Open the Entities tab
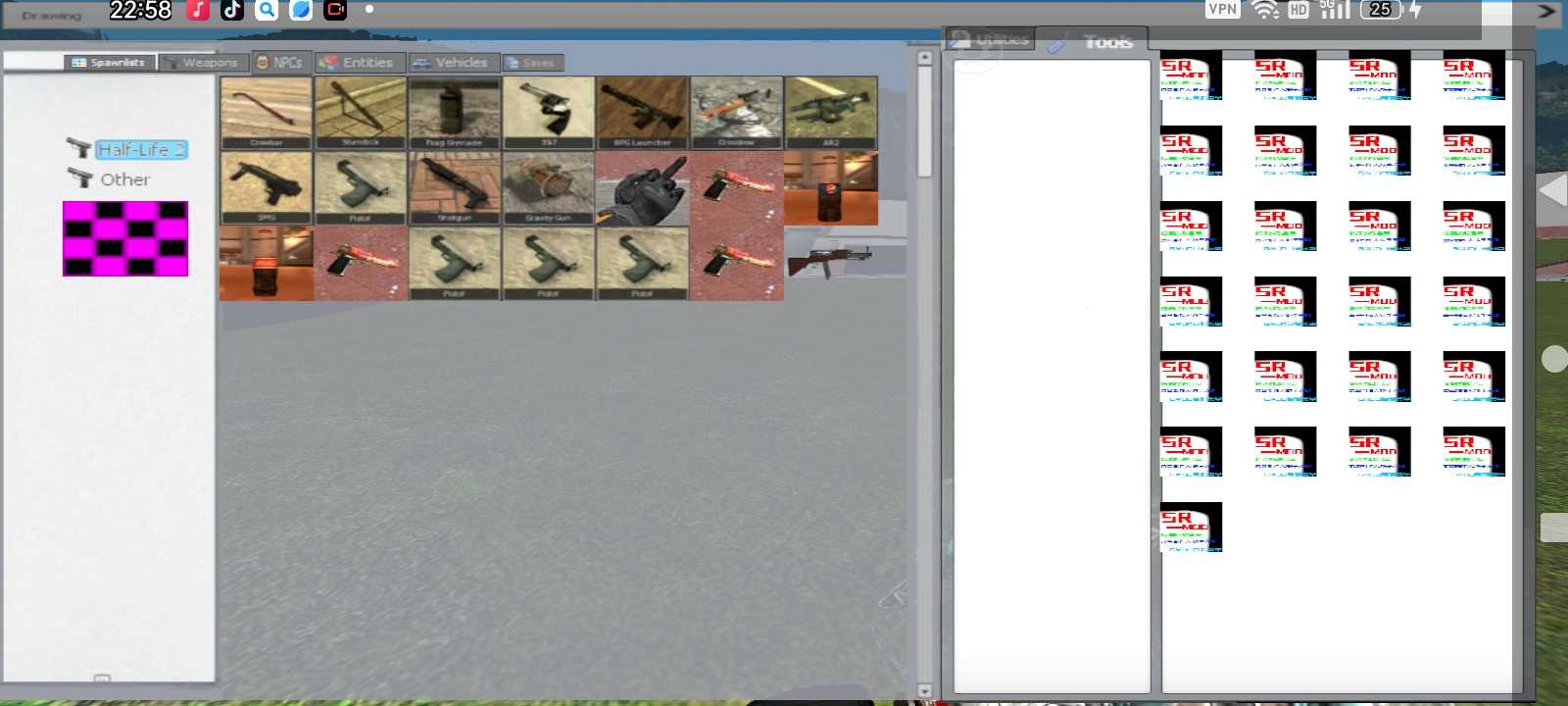Image resolution: width=1568 pixels, height=706 pixels. point(360,62)
